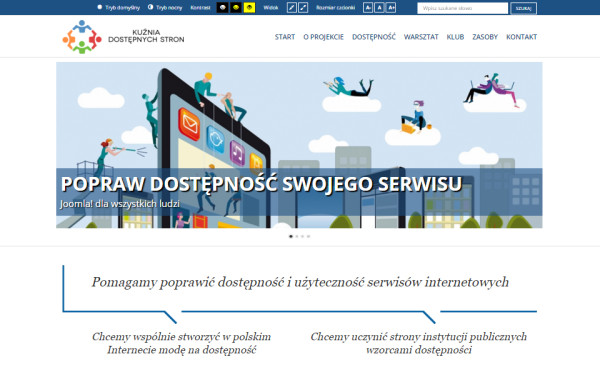Decrease font size with A- button

pyautogui.click(x=368, y=8)
